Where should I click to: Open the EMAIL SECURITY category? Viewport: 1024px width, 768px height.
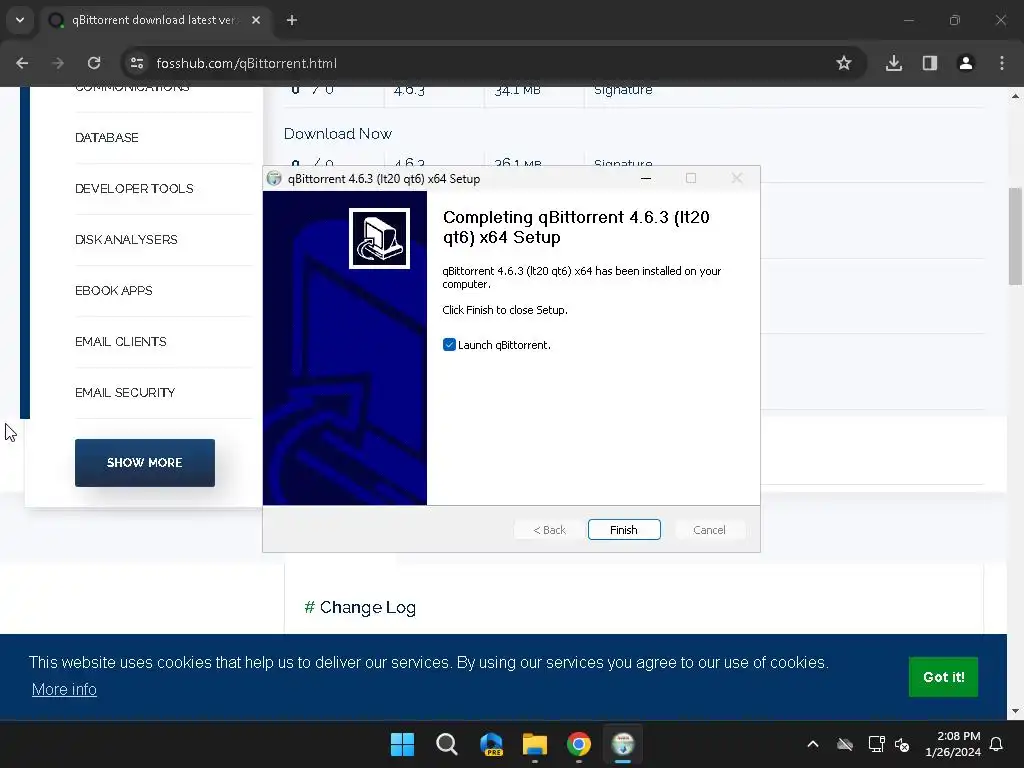point(125,392)
